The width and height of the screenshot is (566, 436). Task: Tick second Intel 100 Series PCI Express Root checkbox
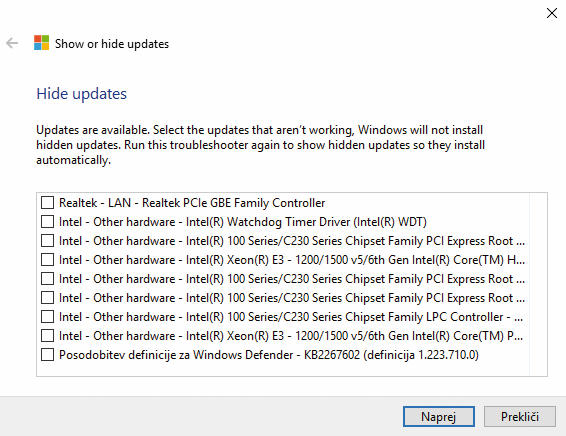tap(47, 279)
